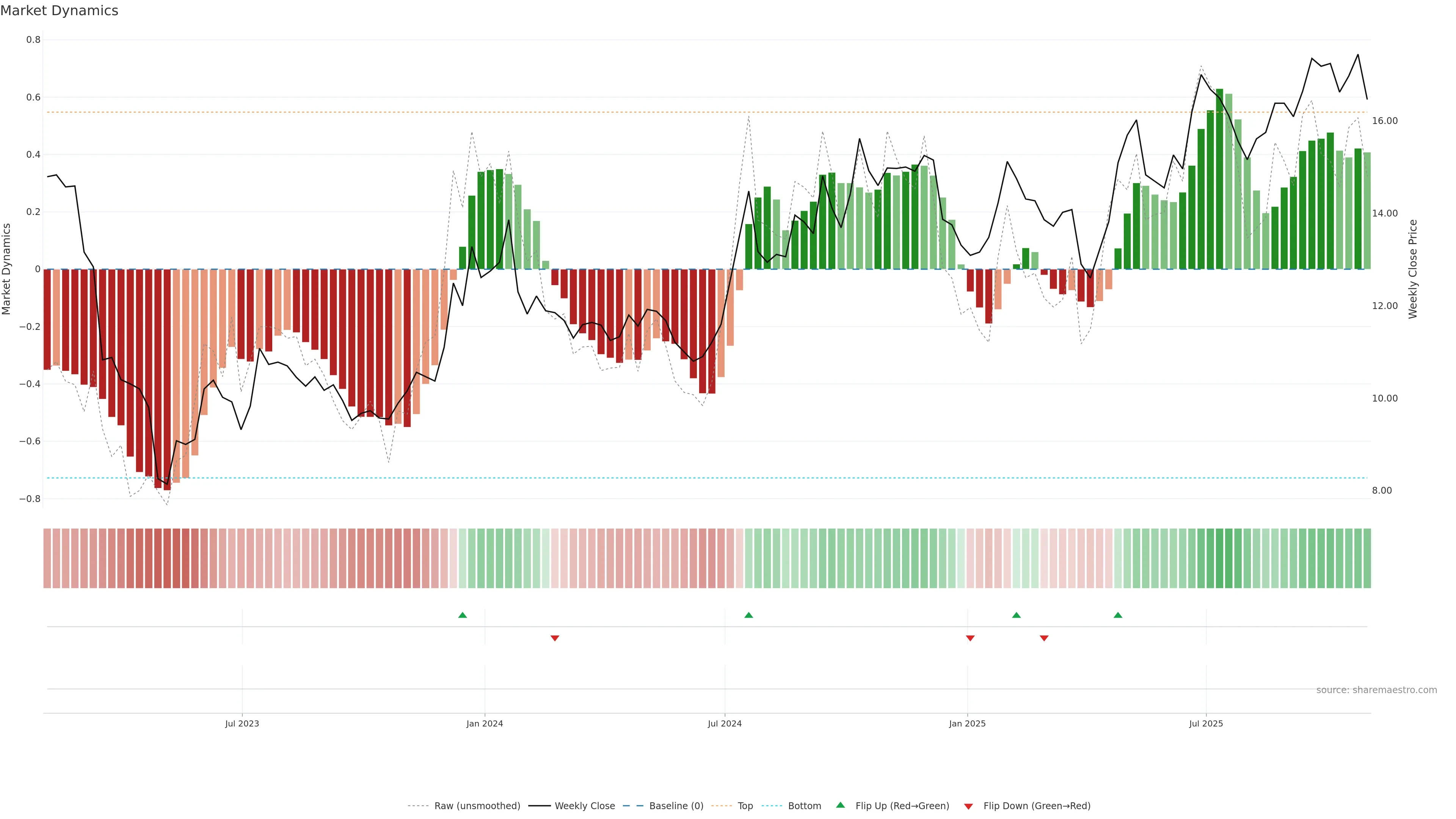Click the first green Flip Up triangle marker
The width and height of the screenshot is (1456, 819).
[462, 615]
